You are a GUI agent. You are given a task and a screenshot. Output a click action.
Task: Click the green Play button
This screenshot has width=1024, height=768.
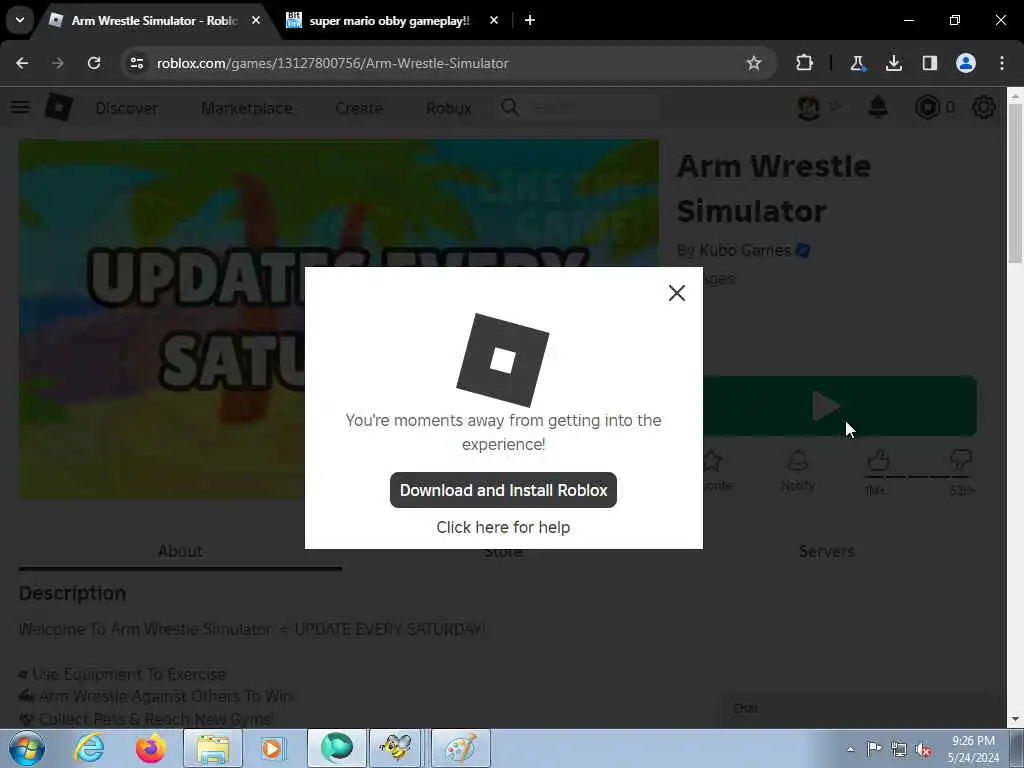pyautogui.click(x=840, y=406)
